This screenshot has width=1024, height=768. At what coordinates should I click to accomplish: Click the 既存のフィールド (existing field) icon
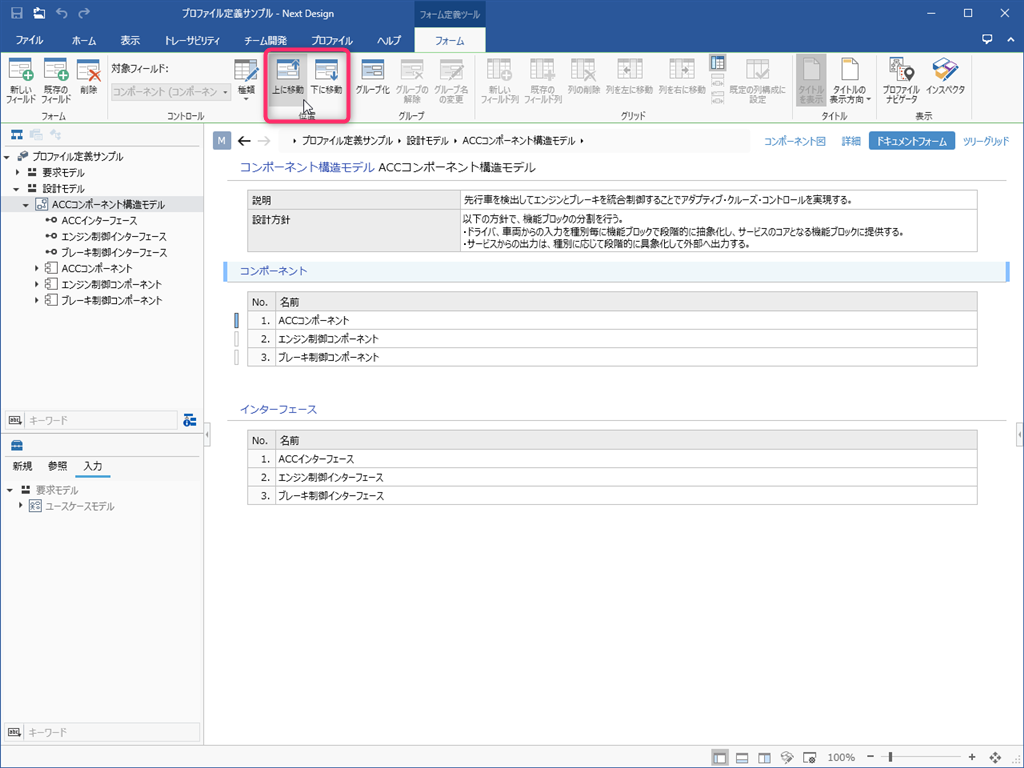[x=56, y=80]
